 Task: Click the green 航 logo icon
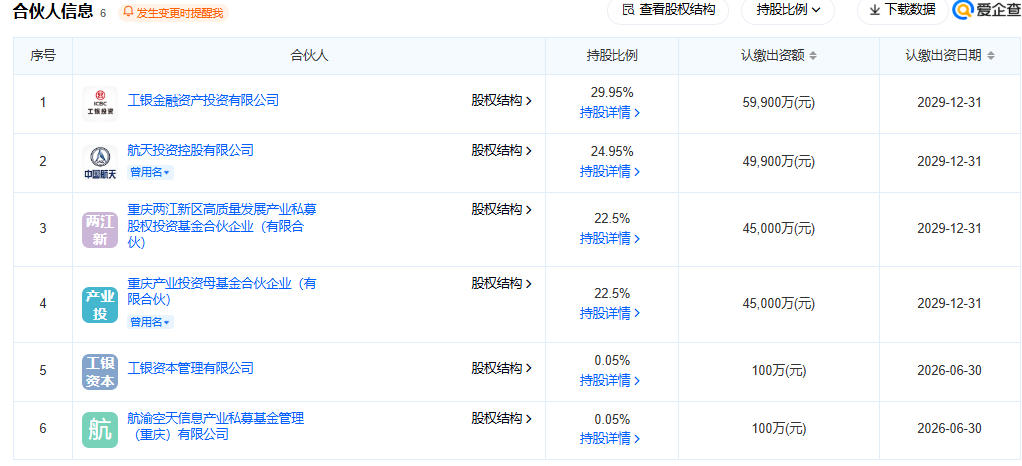[100, 430]
